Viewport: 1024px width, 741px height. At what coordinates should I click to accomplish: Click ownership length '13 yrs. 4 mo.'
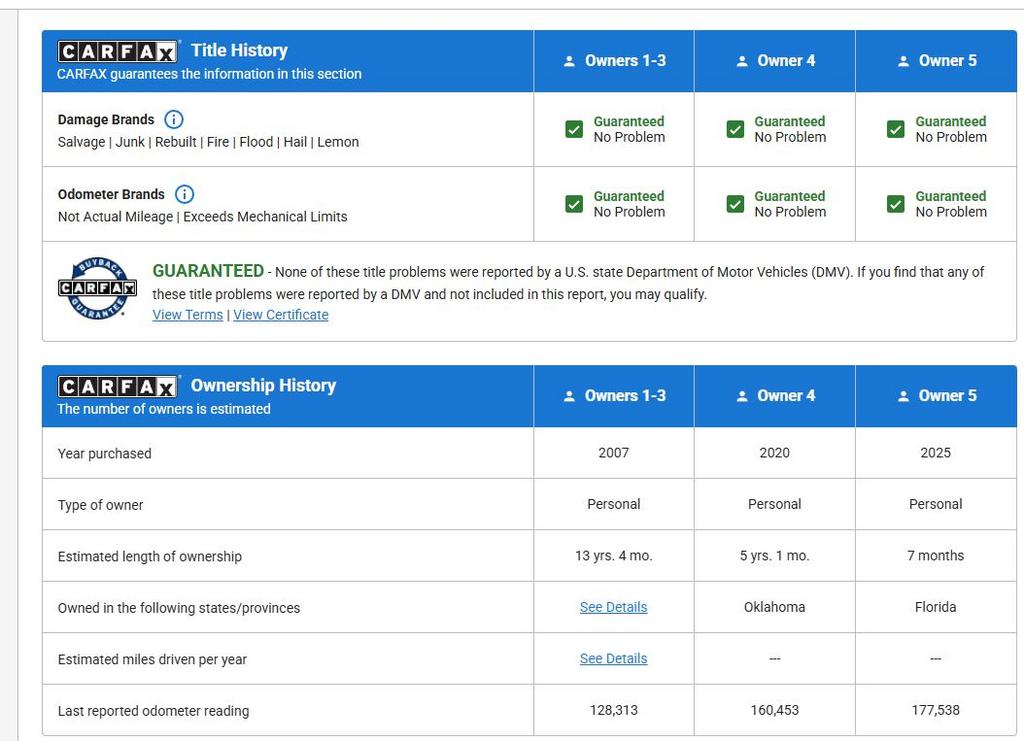pyautogui.click(x=614, y=556)
